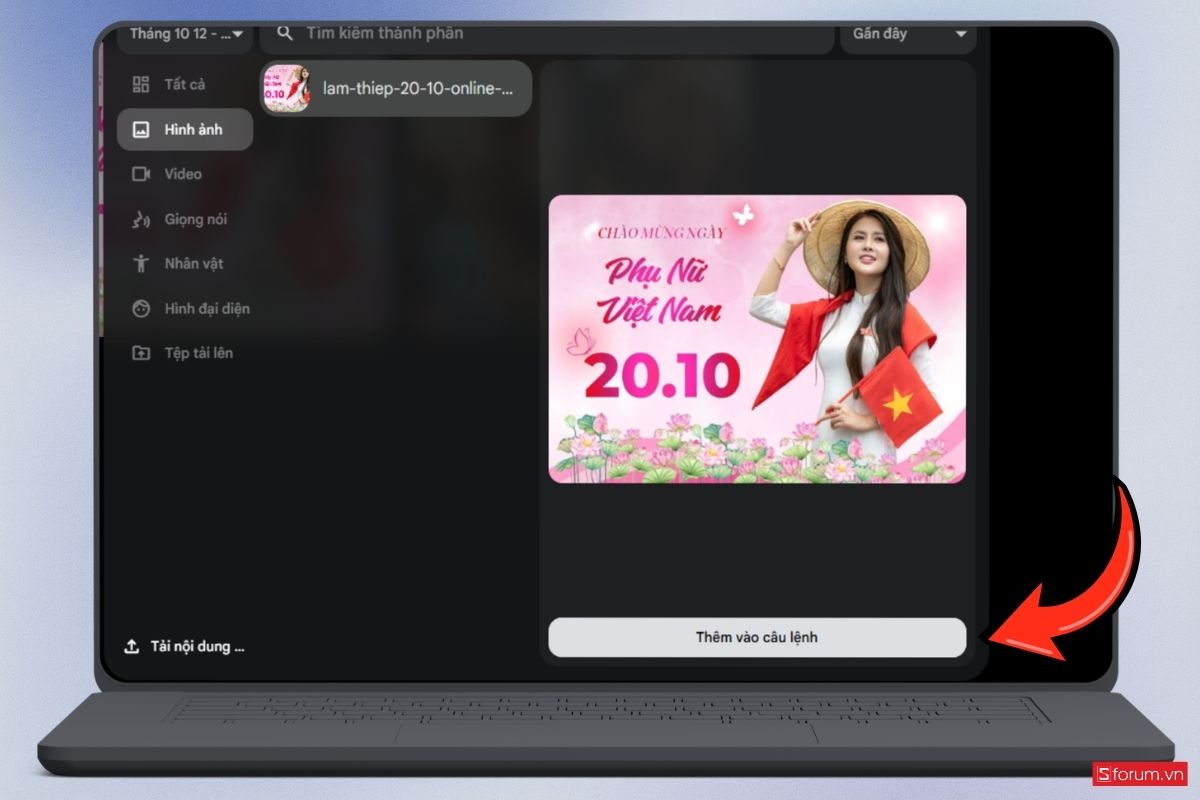
Task: Open the Video category
Action: click(184, 174)
